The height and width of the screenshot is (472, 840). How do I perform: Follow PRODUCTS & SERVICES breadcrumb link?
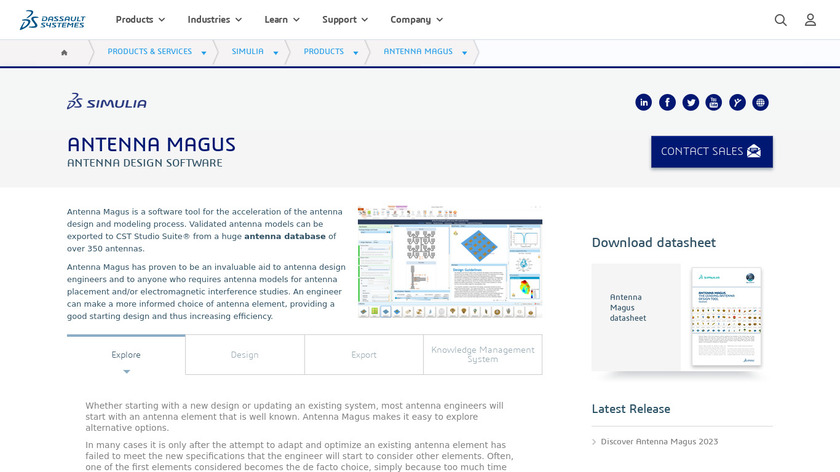(x=149, y=51)
